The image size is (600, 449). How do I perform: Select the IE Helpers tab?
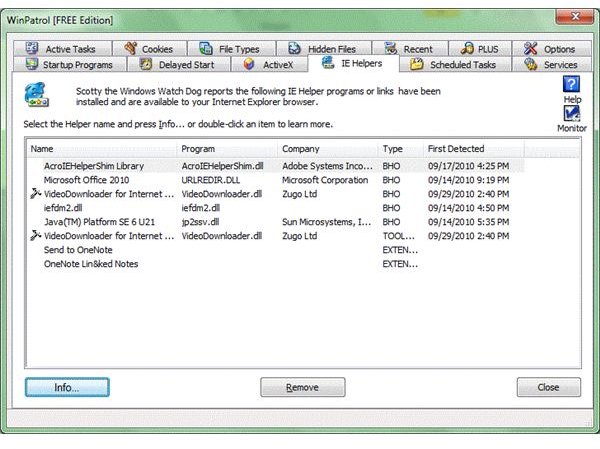(353, 63)
